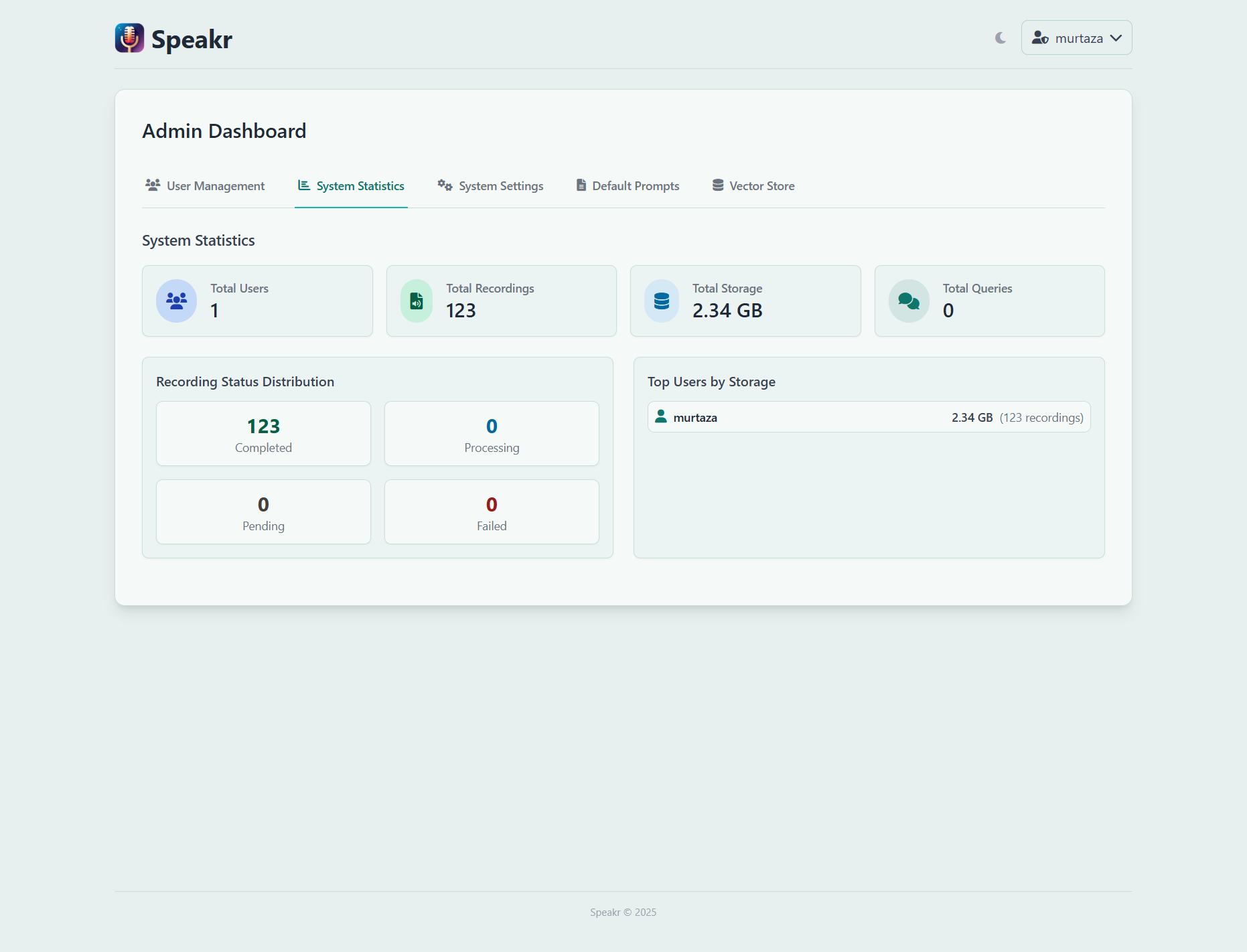Click the Total Storage database icon

pyautogui.click(x=662, y=301)
